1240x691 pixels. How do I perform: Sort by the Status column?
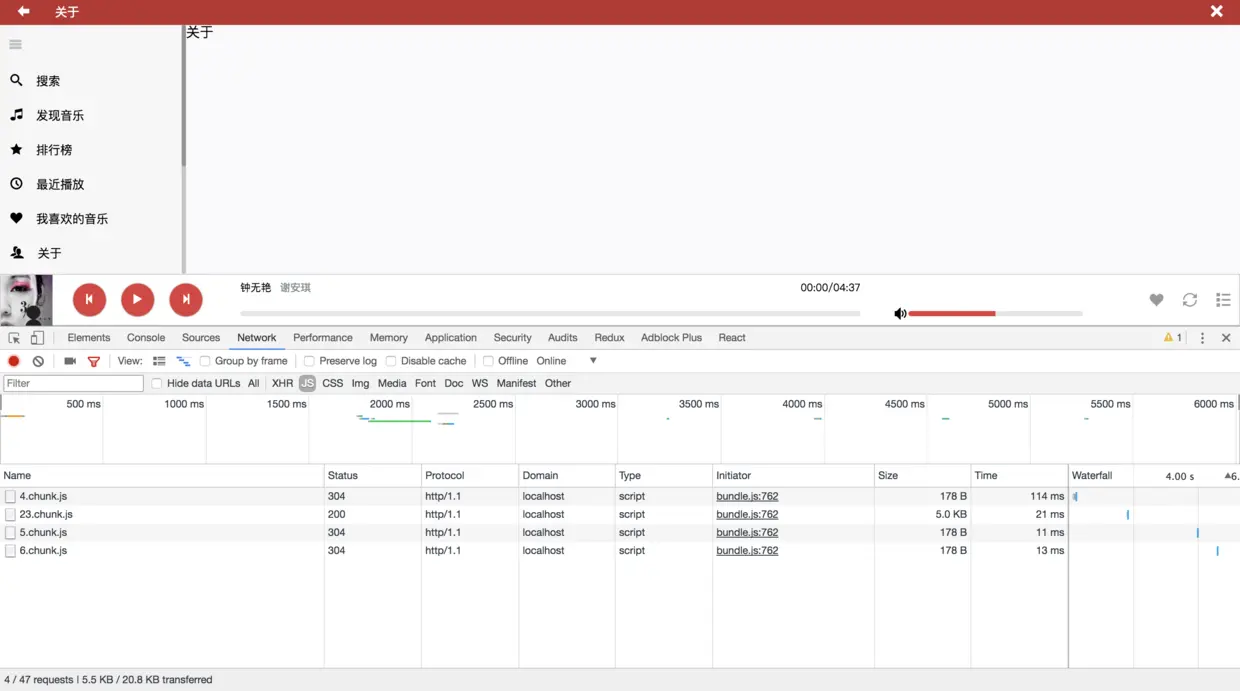[x=373, y=476]
